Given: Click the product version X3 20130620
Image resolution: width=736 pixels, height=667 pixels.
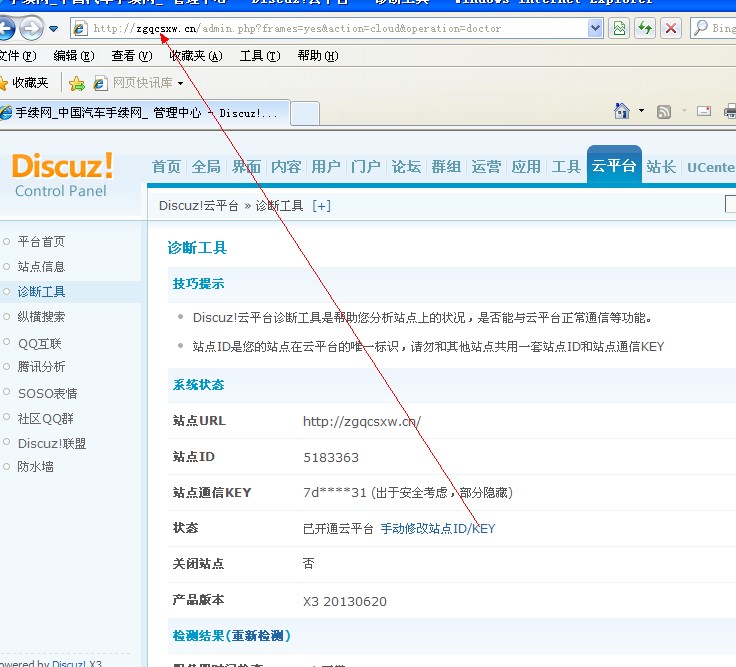Looking at the screenshot, I should click(345, 601).
